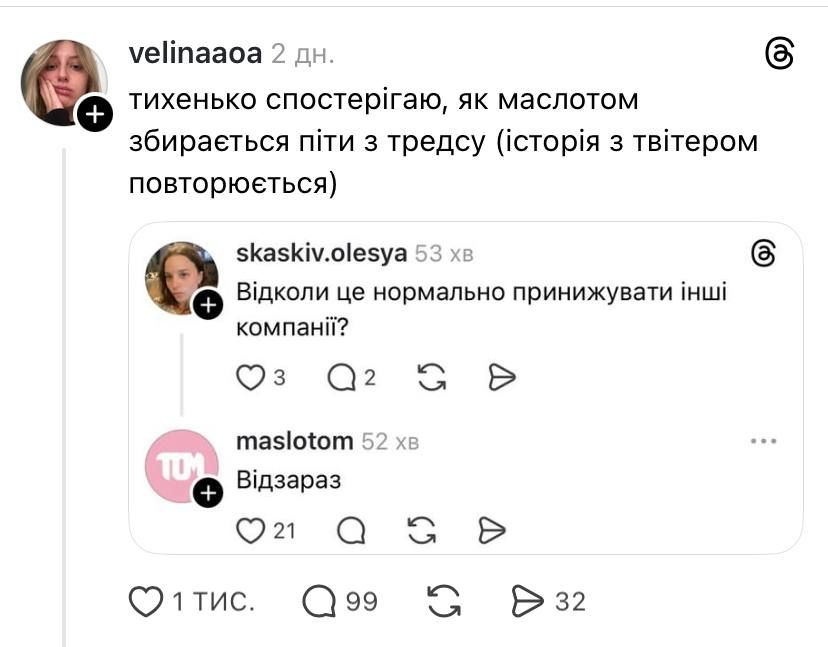Reply to maslotom's comment
The height and width of the screenshot is (647, 828).
tap(351, 530)
